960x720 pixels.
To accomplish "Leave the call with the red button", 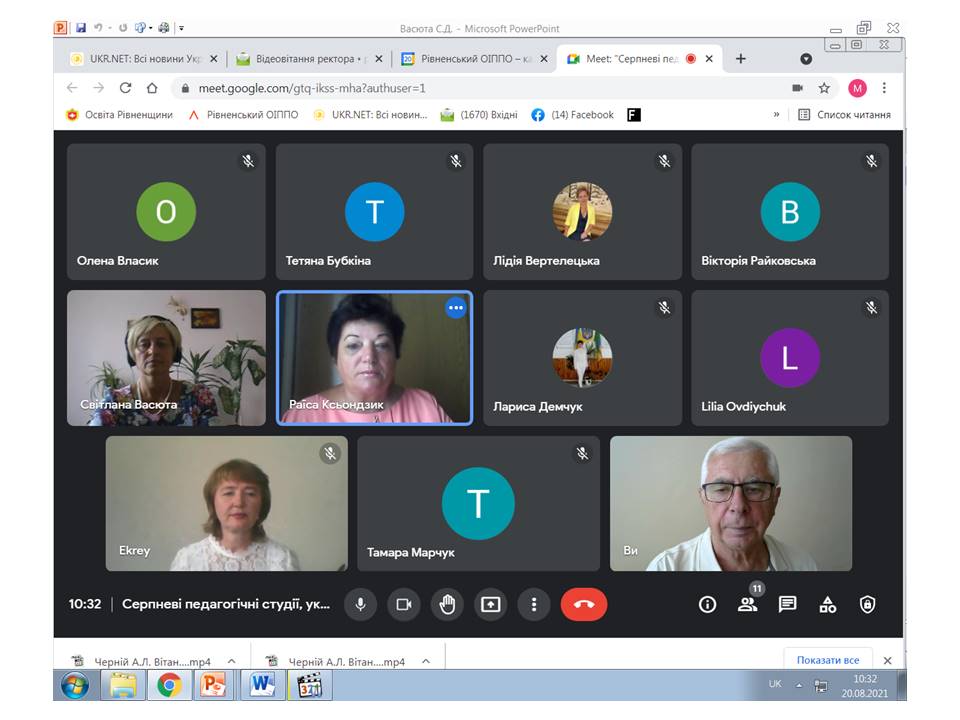I will (583, 604).
